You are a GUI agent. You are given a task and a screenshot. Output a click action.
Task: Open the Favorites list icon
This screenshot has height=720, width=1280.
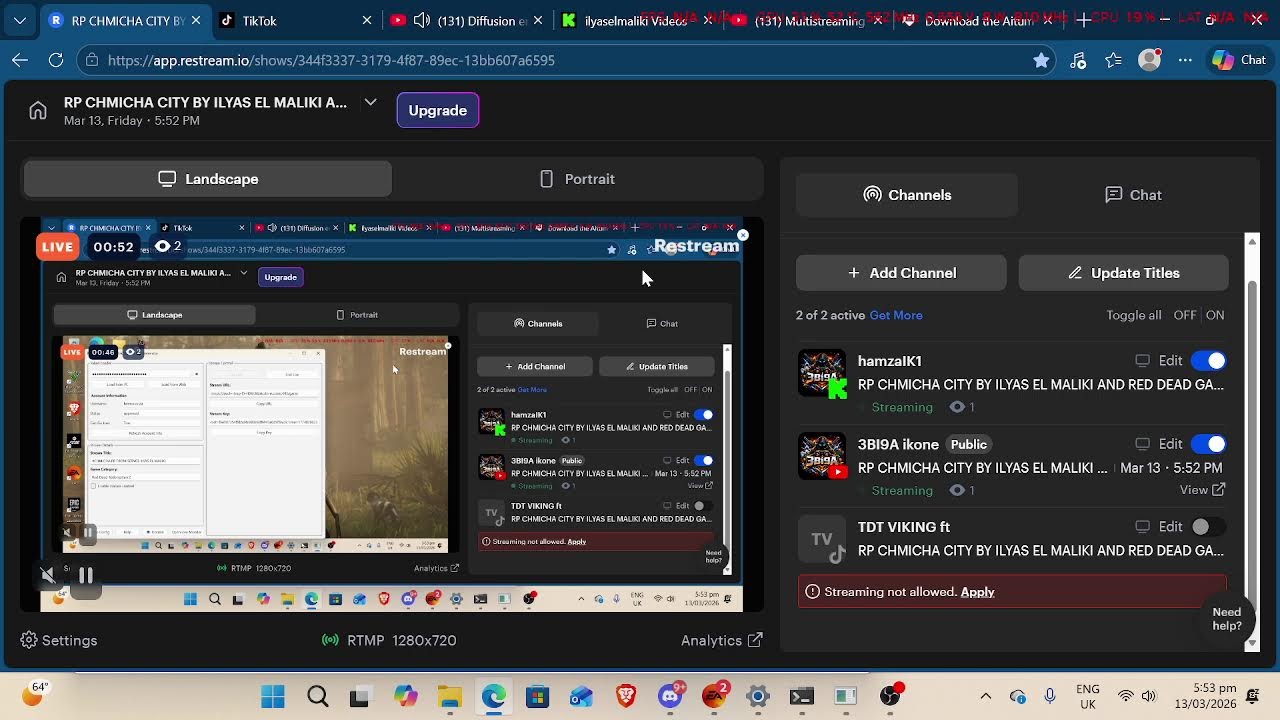1114,60
